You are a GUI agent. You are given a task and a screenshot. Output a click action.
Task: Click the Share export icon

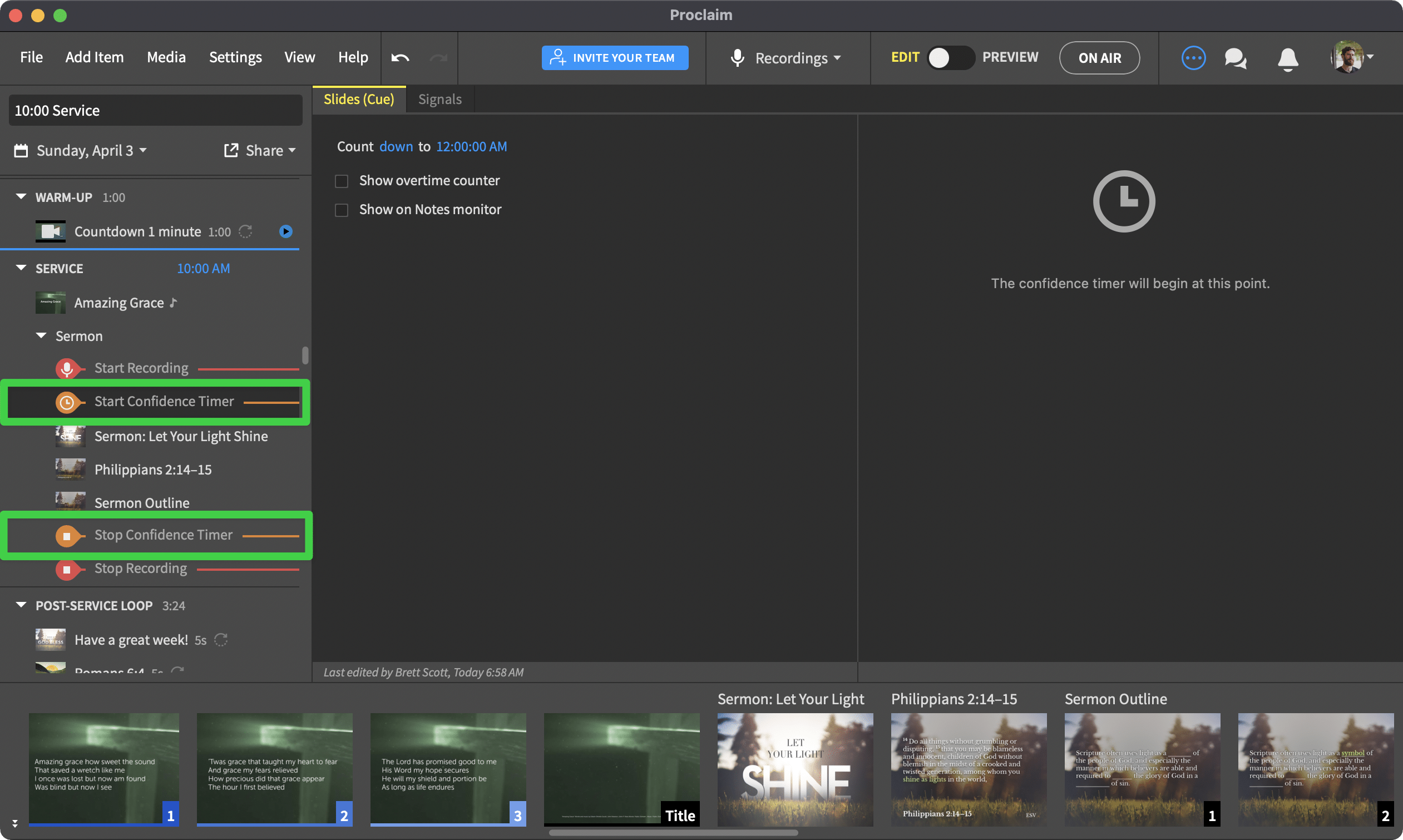(x=231, y=150)
